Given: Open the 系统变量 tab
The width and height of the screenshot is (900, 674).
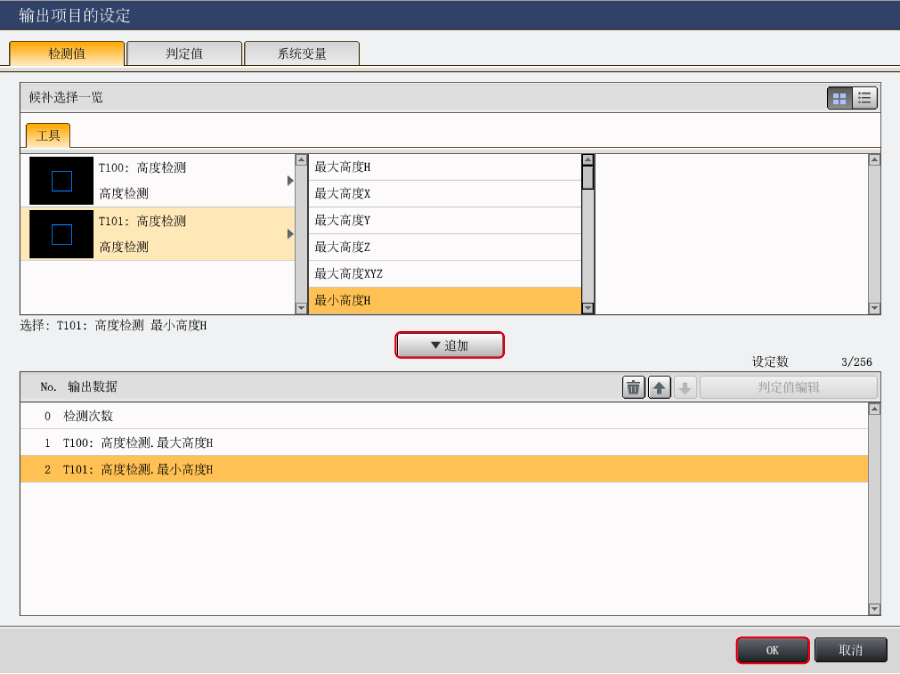Looking at the screenshot, I should point(302,54).
